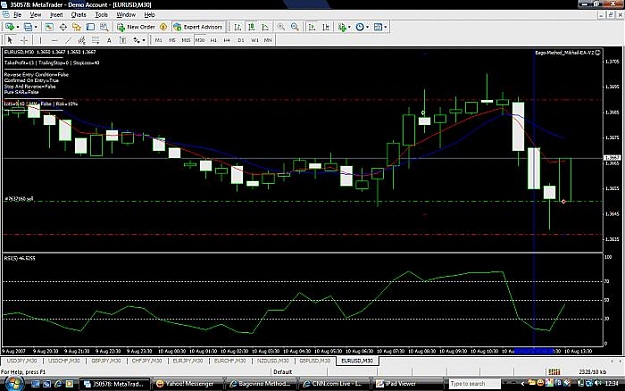Open the New Chart icon
625x391 pixels.
click(9, 27)
